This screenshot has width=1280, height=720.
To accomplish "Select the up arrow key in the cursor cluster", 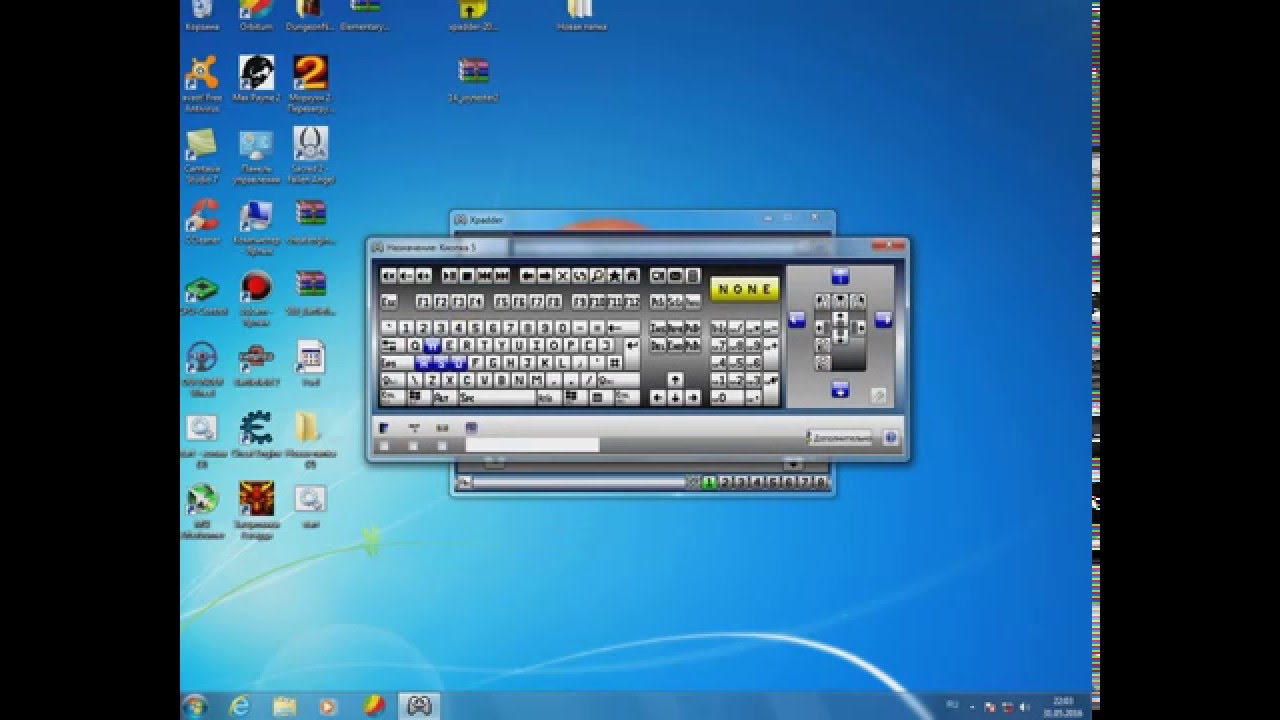I will tap(675, 379).
